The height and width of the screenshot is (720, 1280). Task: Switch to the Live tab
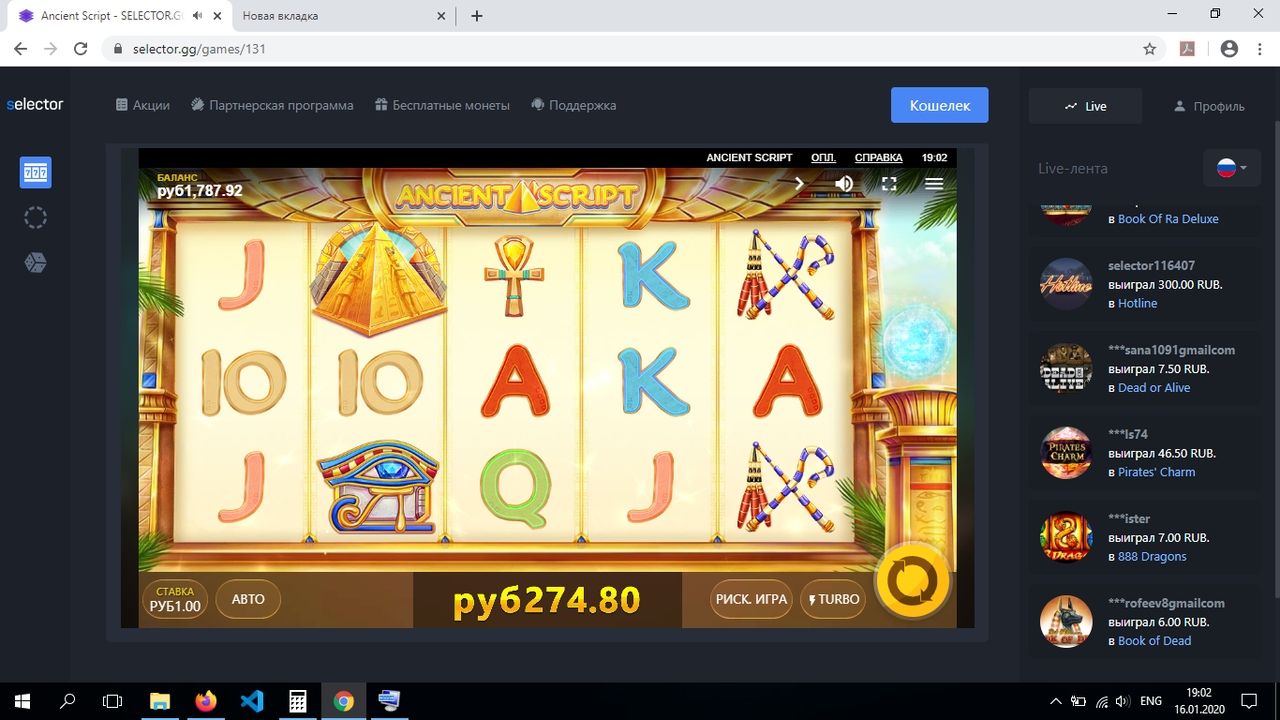(x=1086, y=106)
